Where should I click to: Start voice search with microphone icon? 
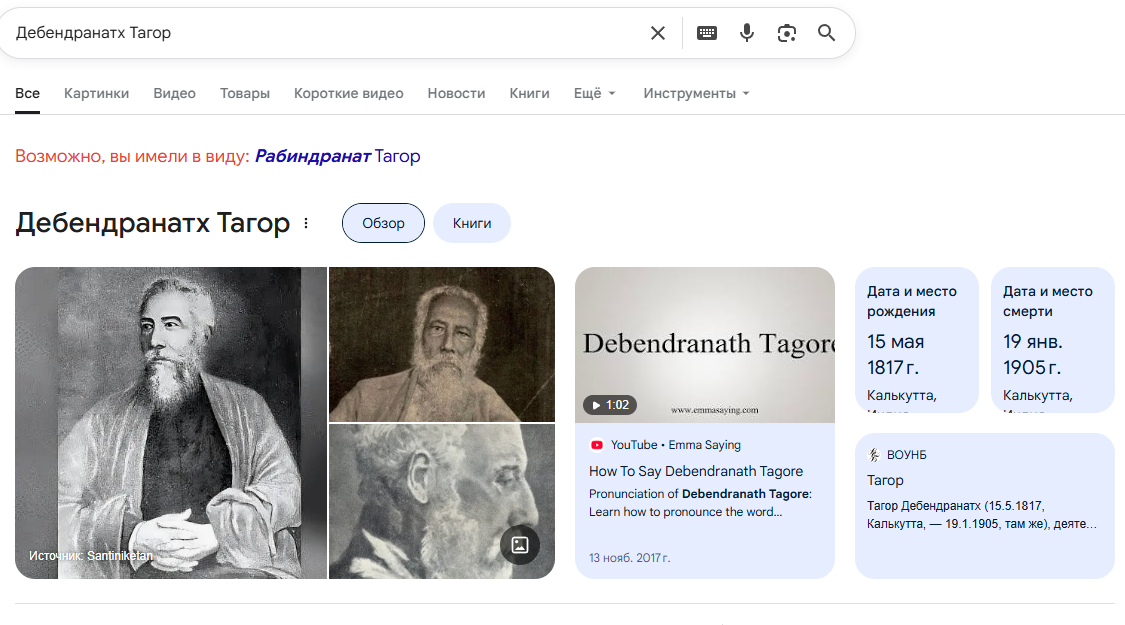[x=747, y=33]
